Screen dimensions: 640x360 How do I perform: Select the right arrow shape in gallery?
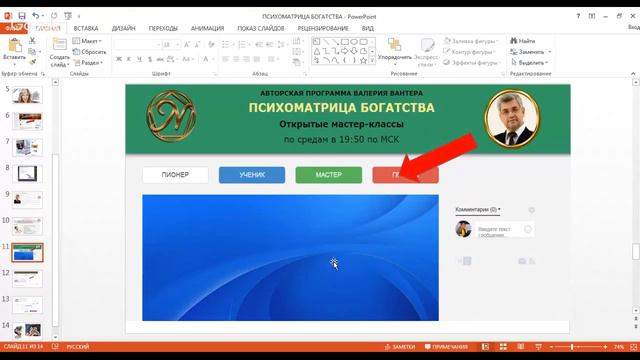(344, 51)
